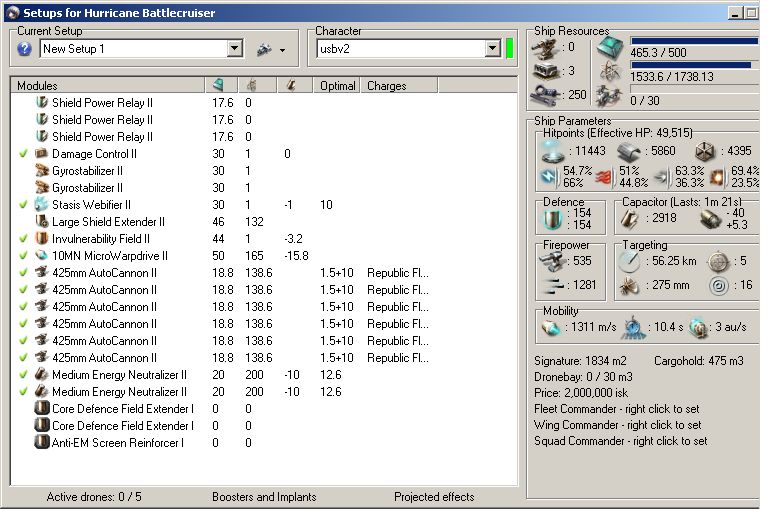The width and height of the screenshot is (784, 509).
Task: Sort by the capacitor column header icon
Action: tap(290, 86)
